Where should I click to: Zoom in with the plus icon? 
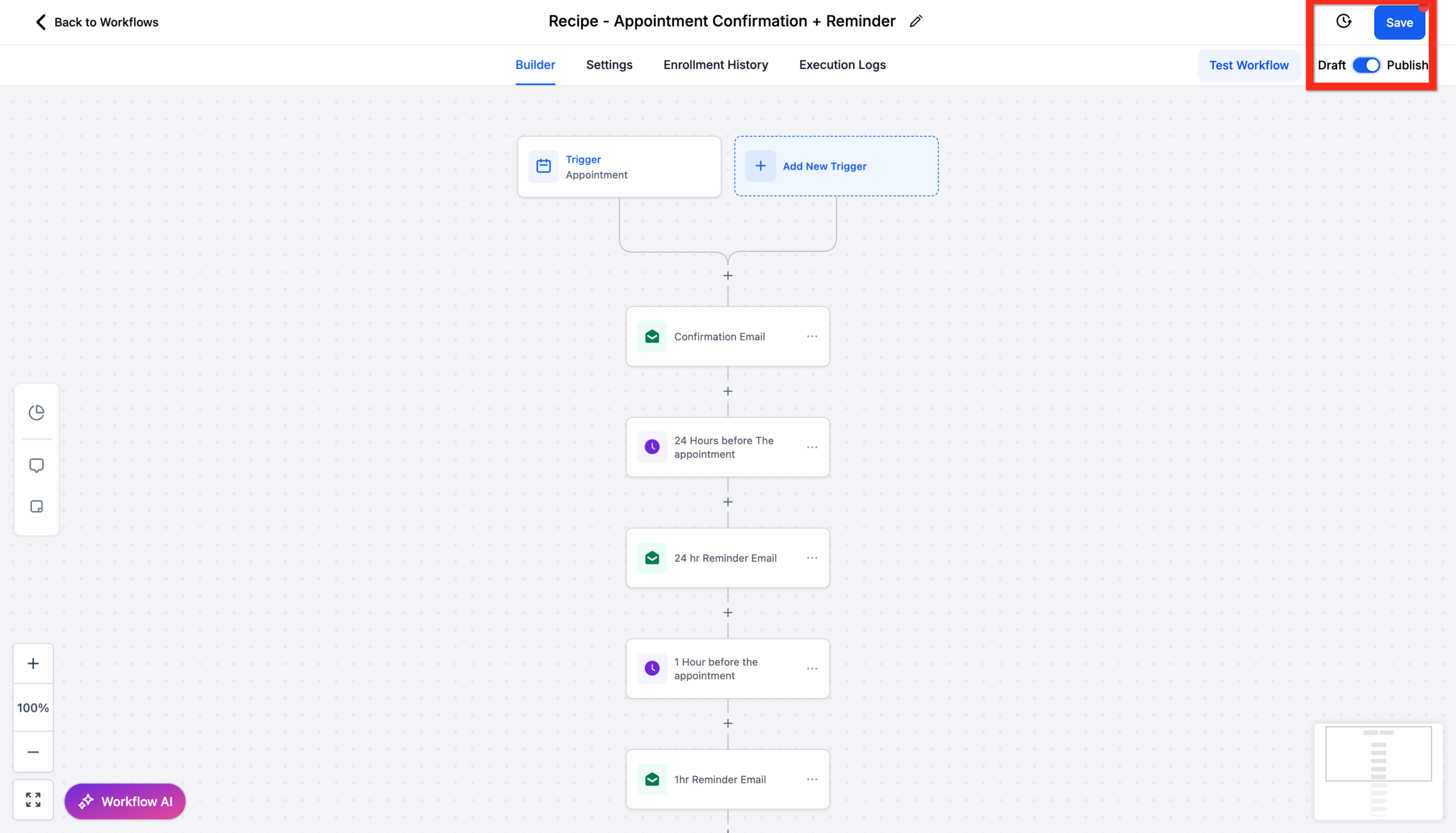click(x=32, y=663)
